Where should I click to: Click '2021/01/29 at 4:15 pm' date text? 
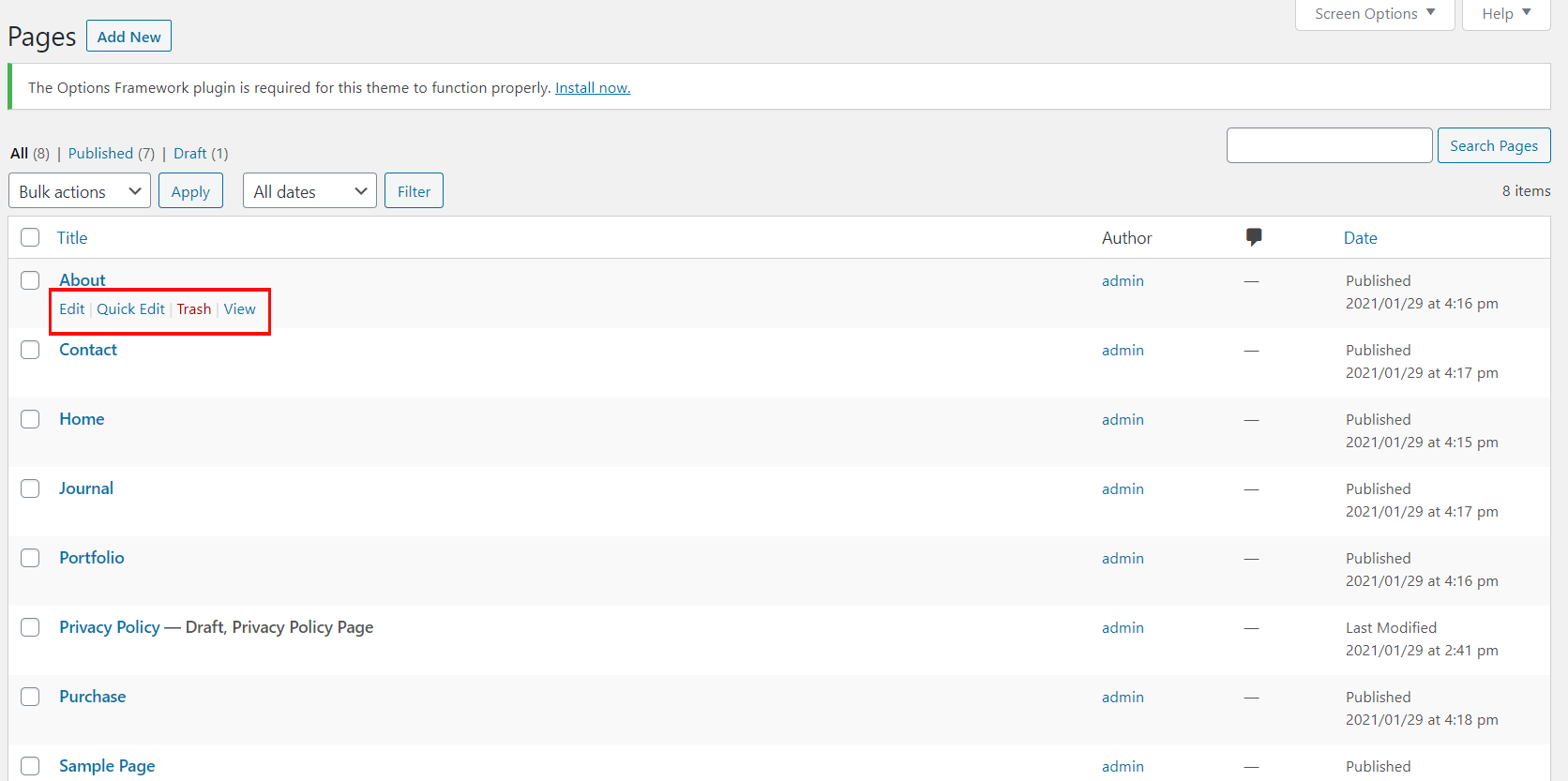point(1422,443)
